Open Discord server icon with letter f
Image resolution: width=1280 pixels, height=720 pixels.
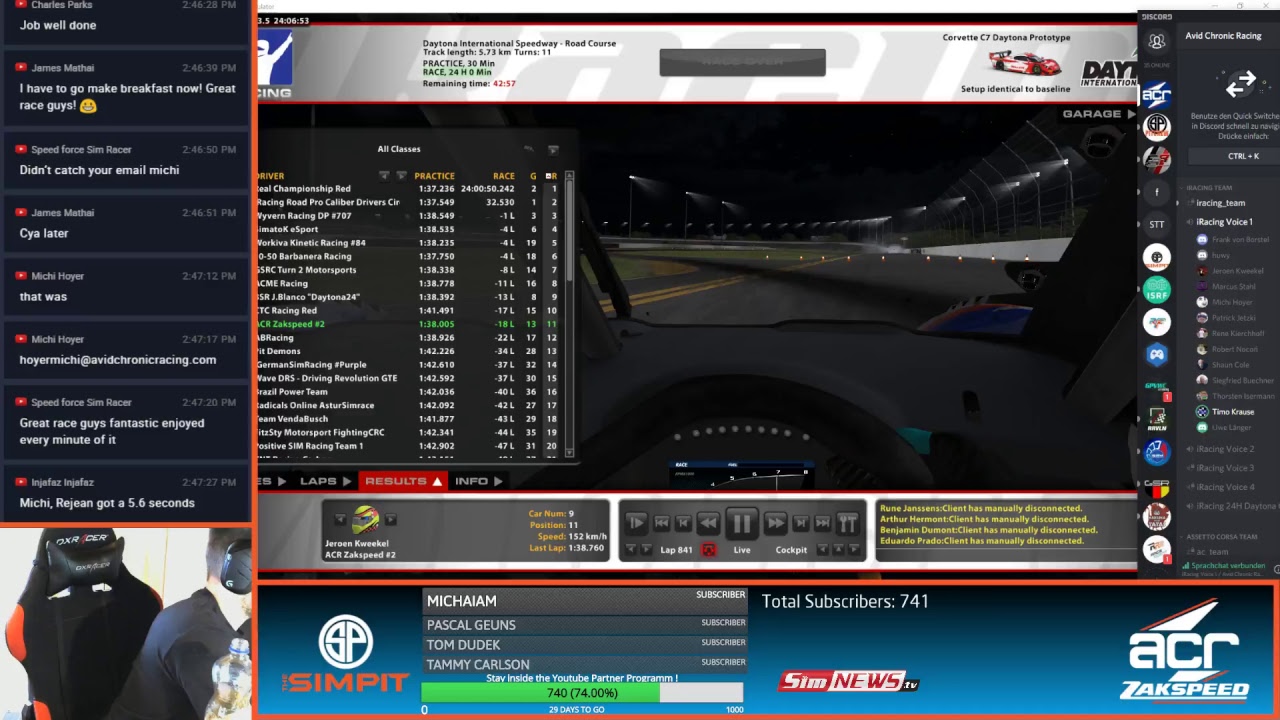click(1157, 192)
